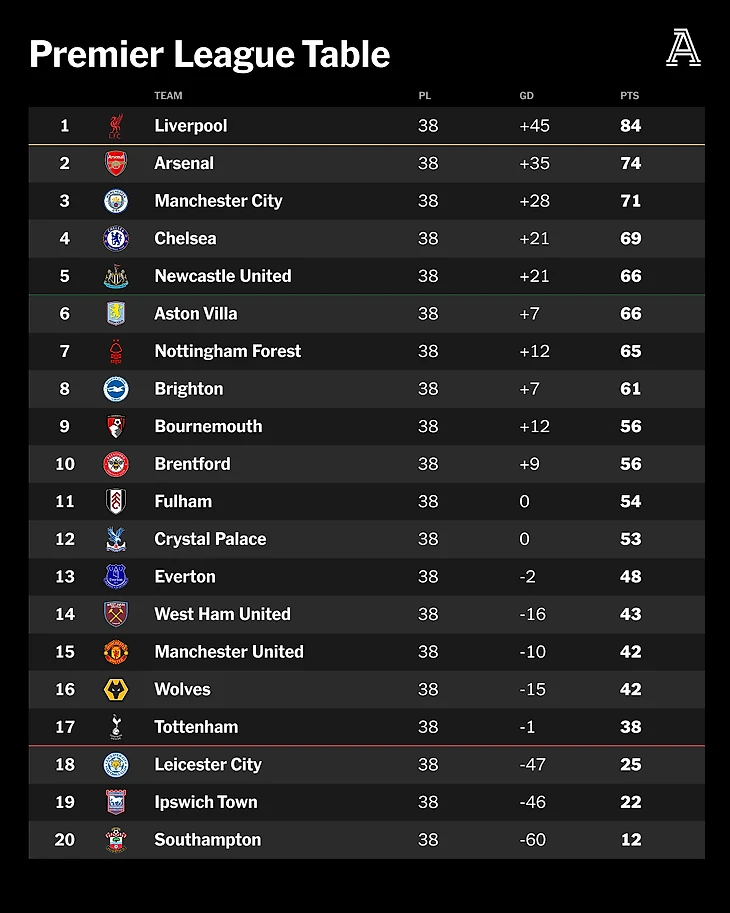
Task: Click the Brighton seagull badge
Action: coord(116,389)
